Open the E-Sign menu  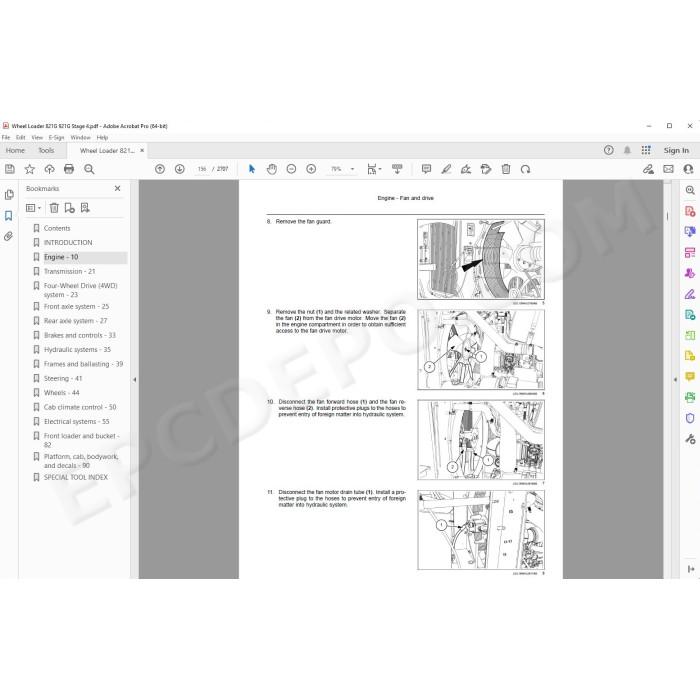click(56, 138)
